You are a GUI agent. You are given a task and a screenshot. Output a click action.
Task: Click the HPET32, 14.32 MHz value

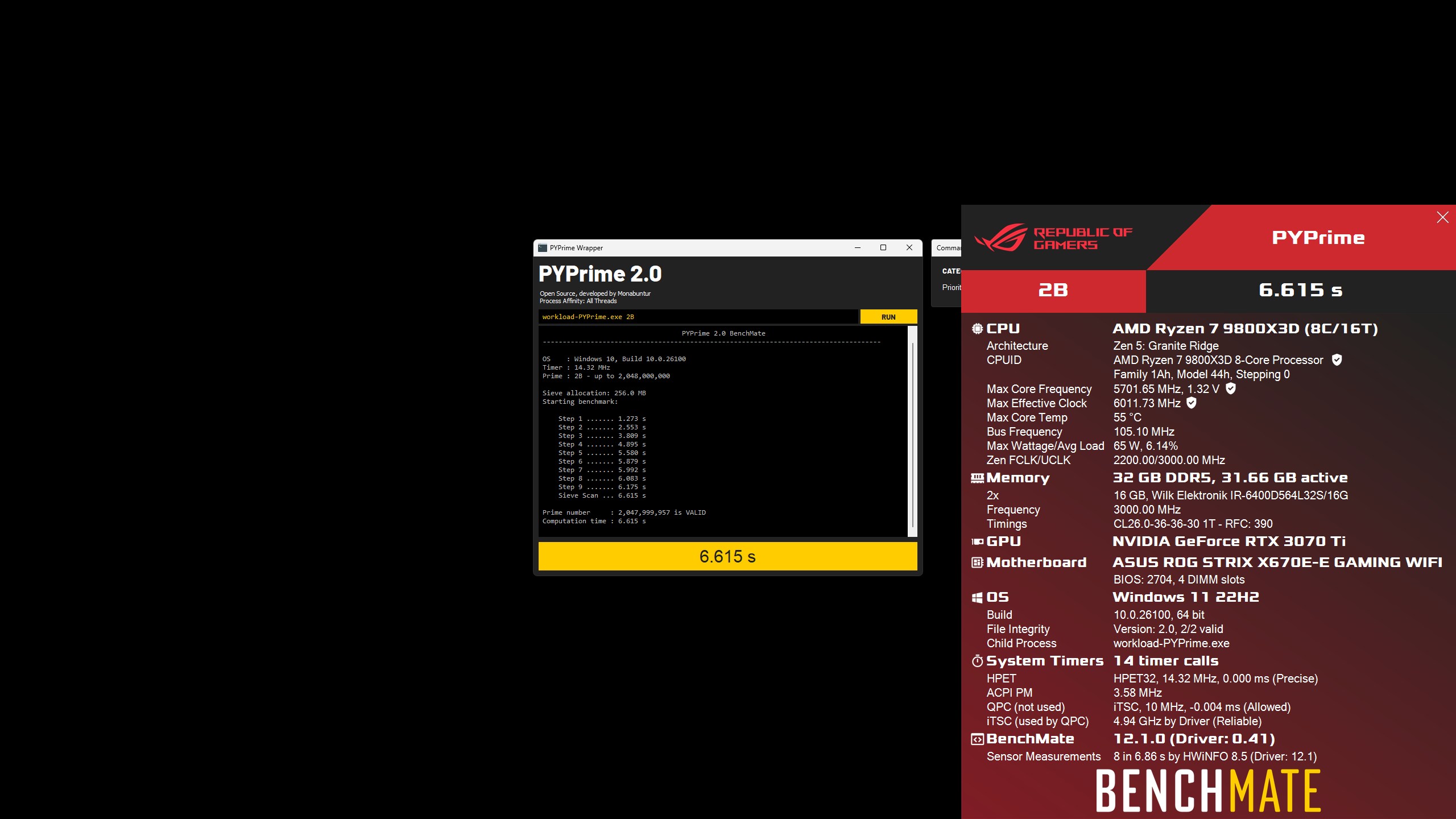coord(1215,679)
